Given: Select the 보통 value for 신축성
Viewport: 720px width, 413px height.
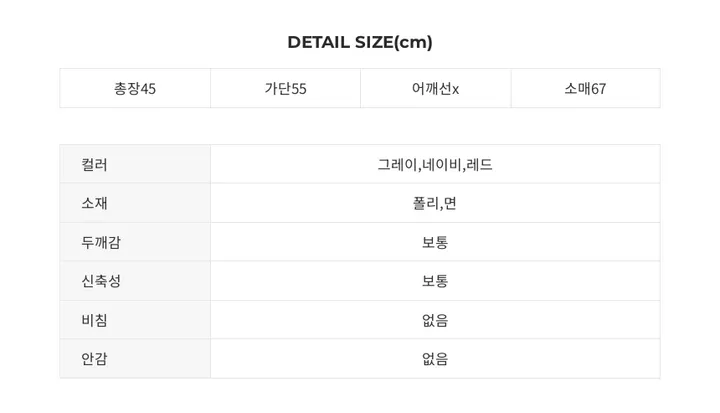Looking at the screenshot, I should coord(435,281).
